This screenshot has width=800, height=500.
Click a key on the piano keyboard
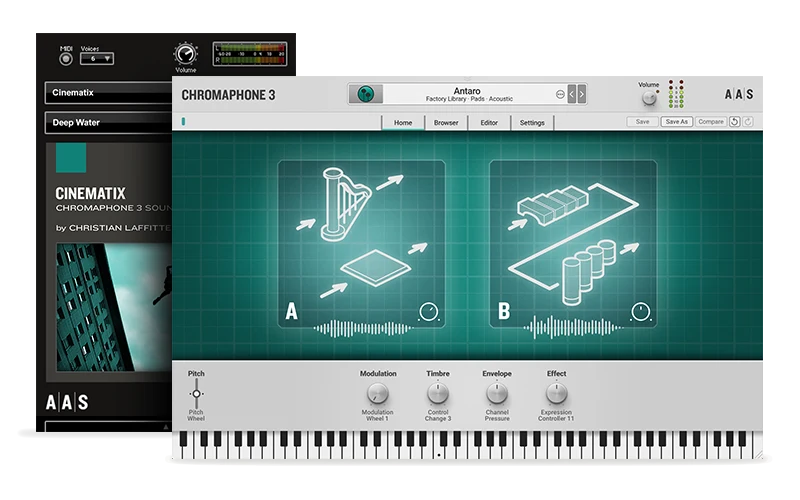467,445
